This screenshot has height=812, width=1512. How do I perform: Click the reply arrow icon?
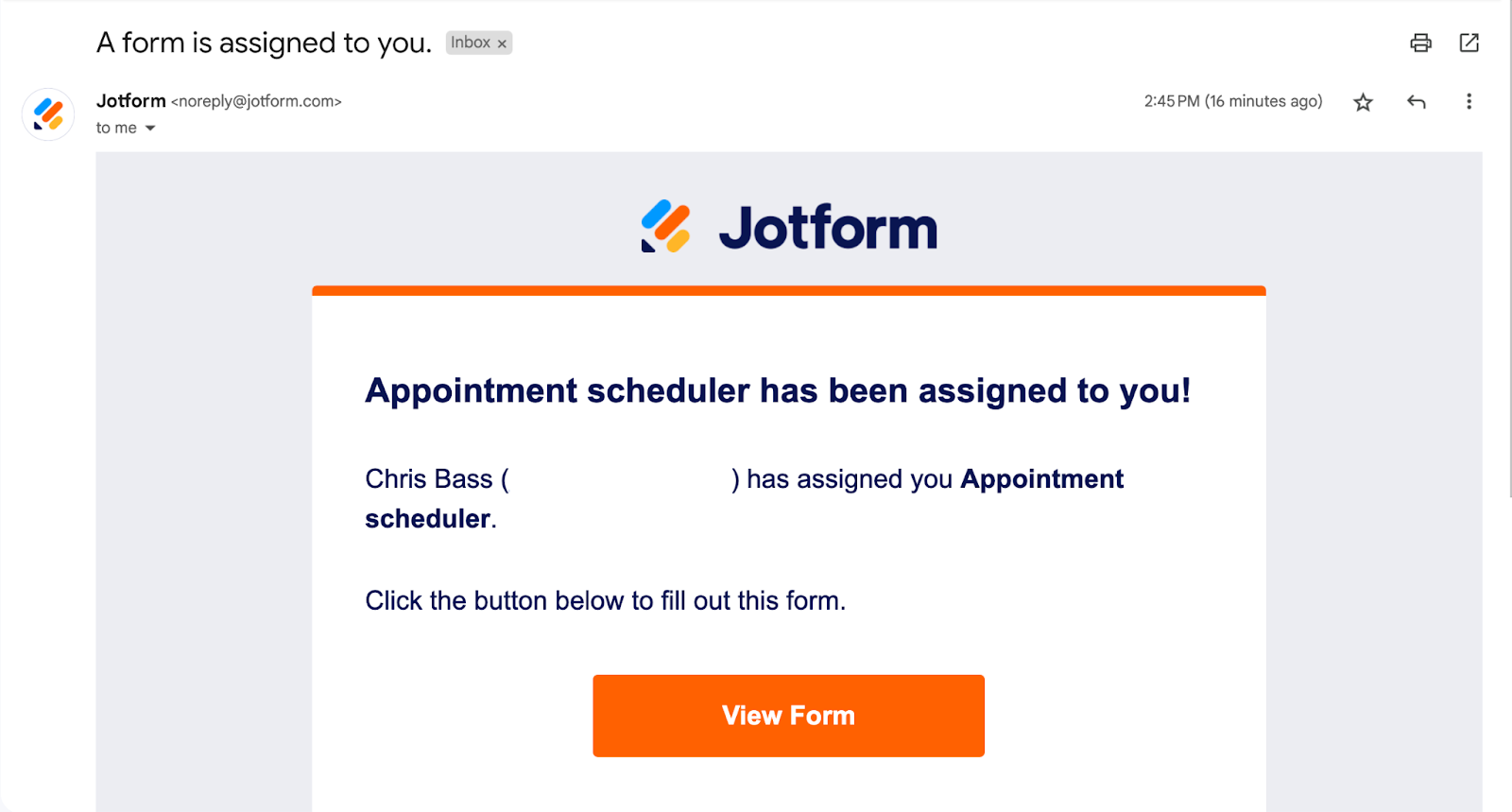click(1416, 102)
